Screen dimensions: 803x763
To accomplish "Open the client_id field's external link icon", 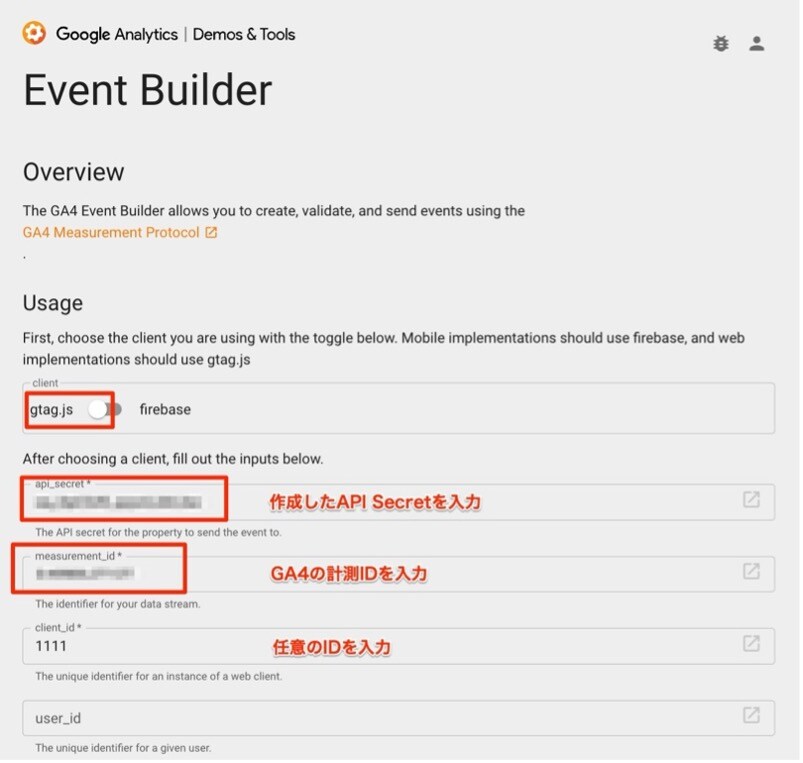I will (x=751, y=644).
